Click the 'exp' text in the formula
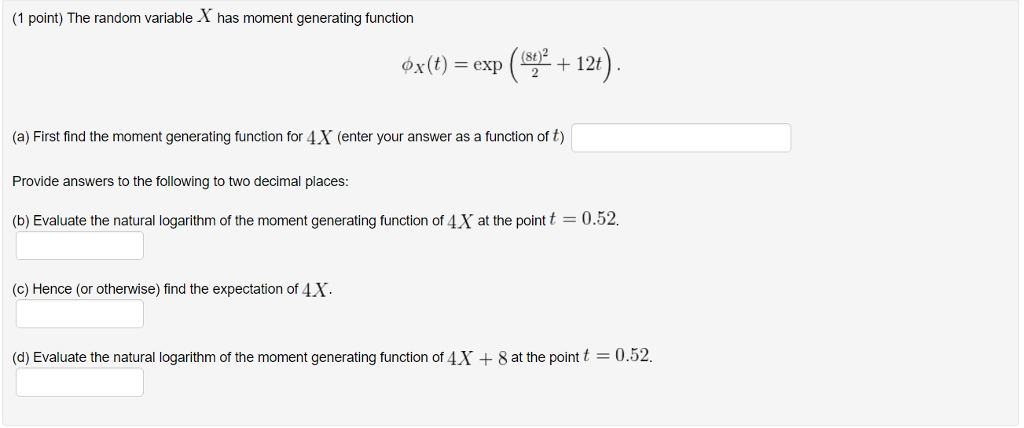This screenshot has width=1024, height=428. (x=488, y=65)
